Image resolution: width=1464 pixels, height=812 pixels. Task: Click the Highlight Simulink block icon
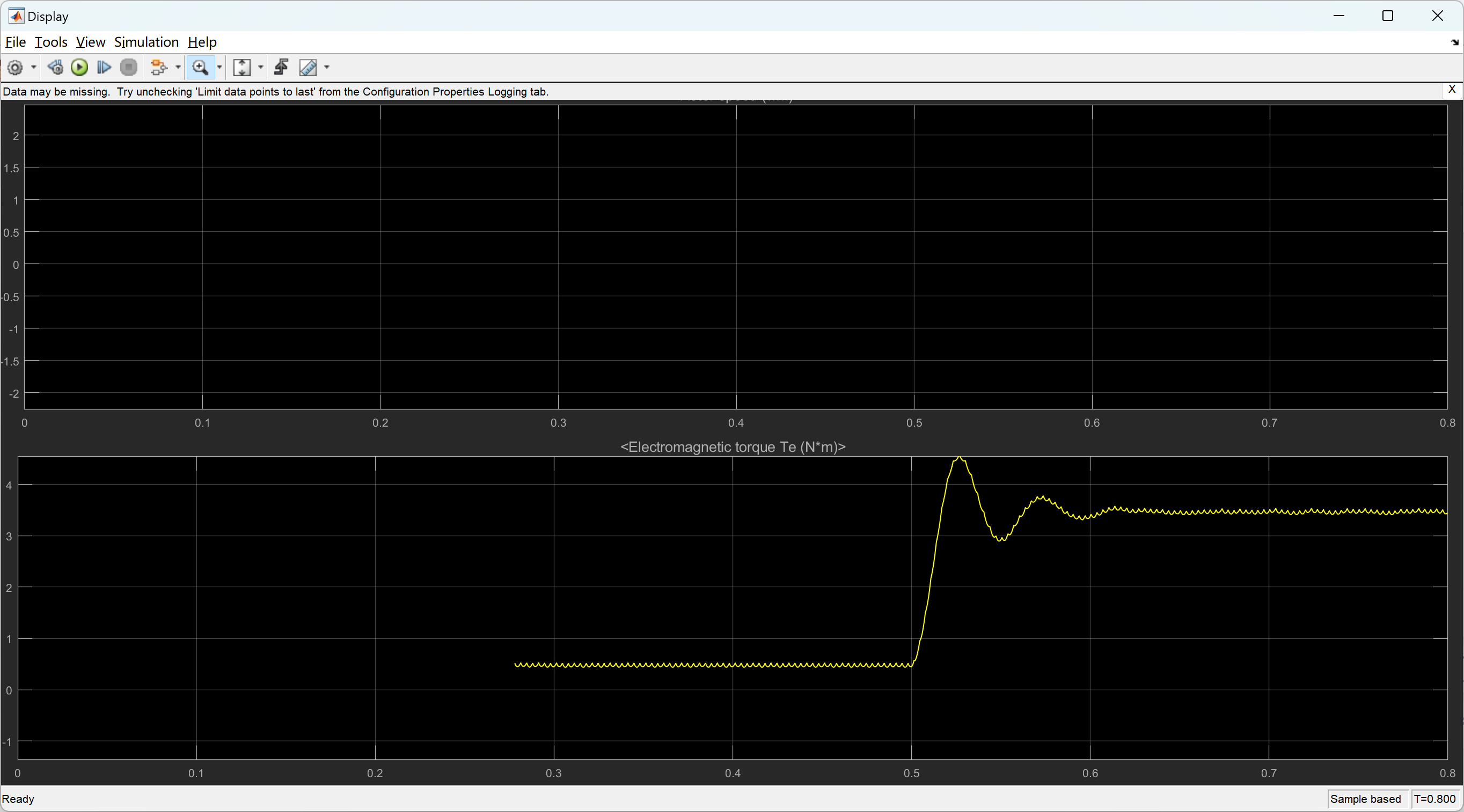coord(158,68)
